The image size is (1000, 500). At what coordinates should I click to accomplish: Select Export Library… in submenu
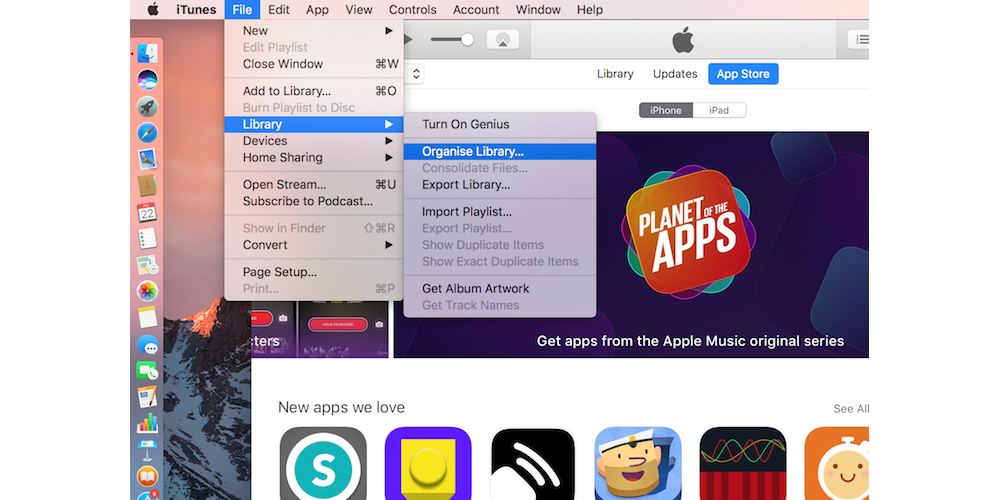point(500,185)
